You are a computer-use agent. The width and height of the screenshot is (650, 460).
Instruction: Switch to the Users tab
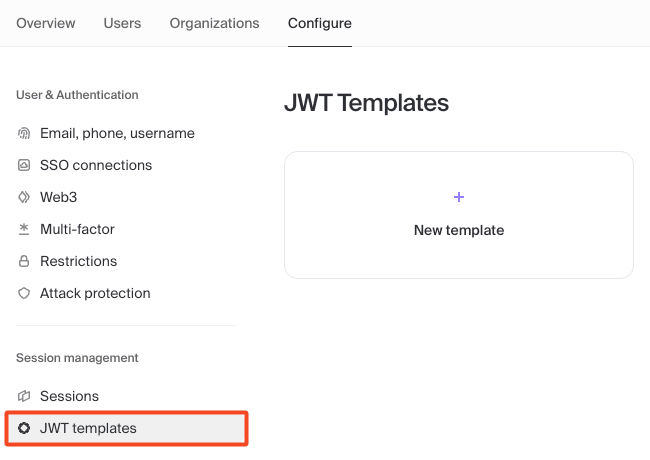[122, 23]
